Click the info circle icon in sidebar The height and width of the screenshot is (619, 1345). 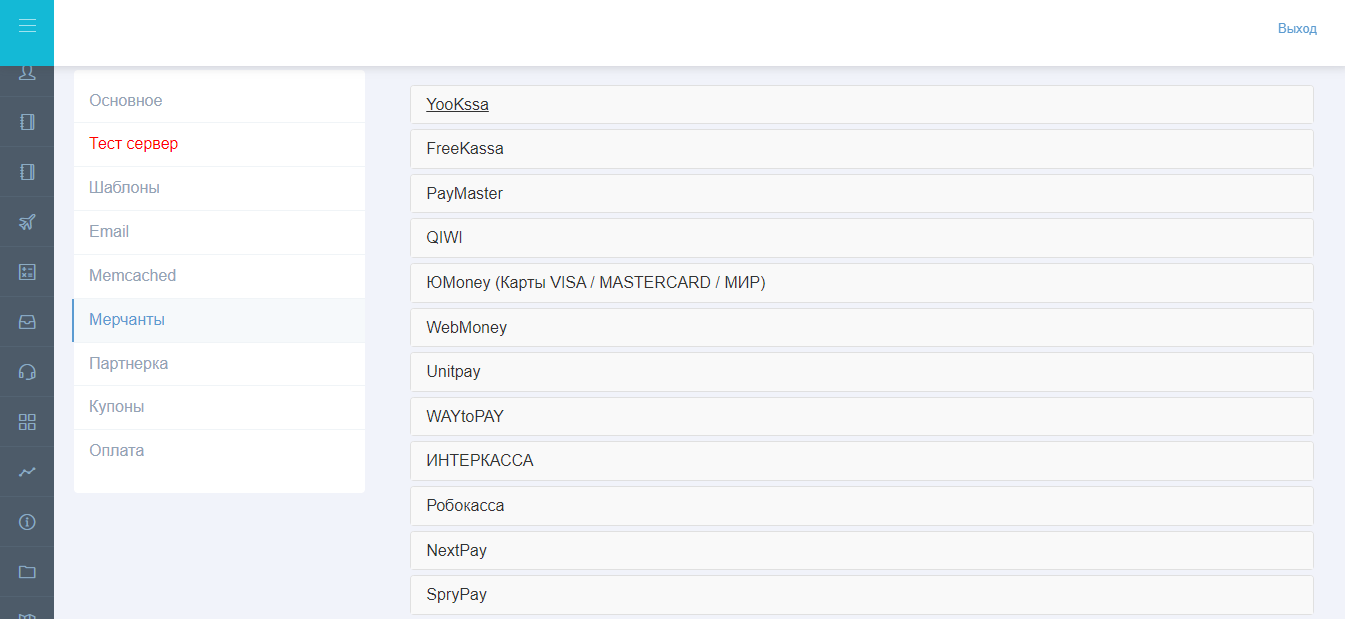click(27, 522)
